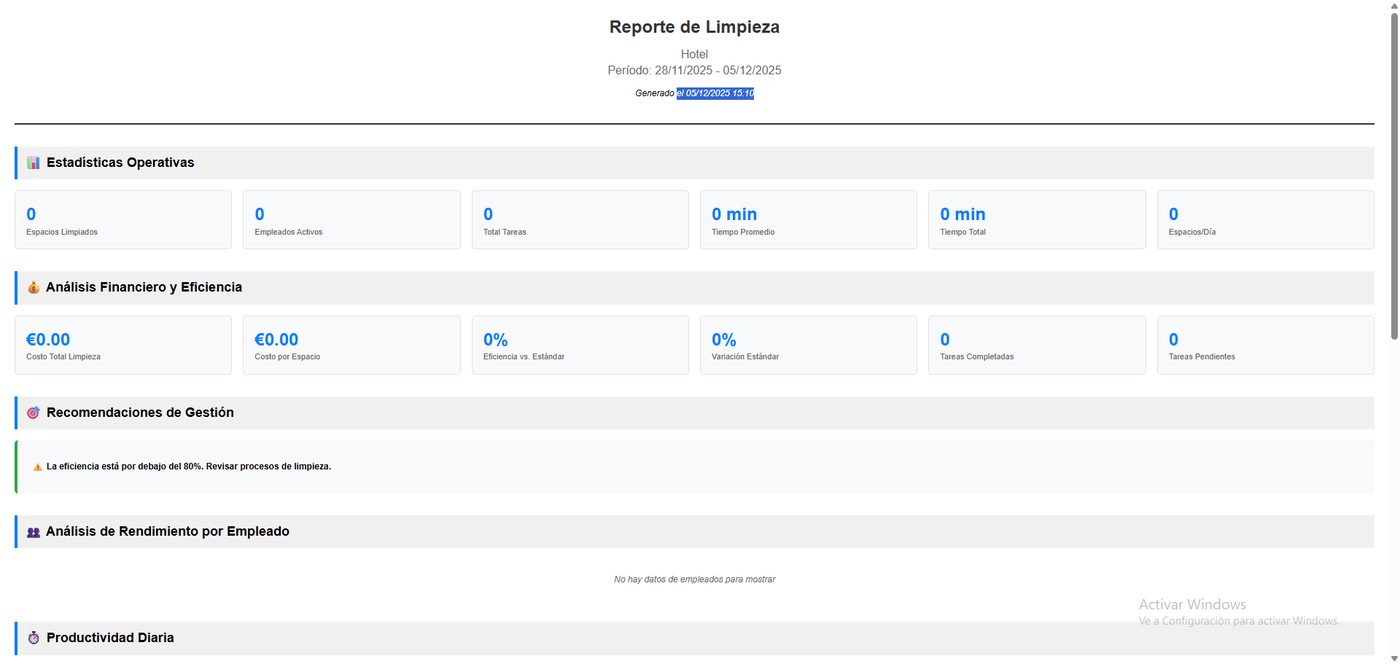This screenshot has width=1400, height=664.
Task: Select the Empleados Activos stat card
Action: point(352,220)
